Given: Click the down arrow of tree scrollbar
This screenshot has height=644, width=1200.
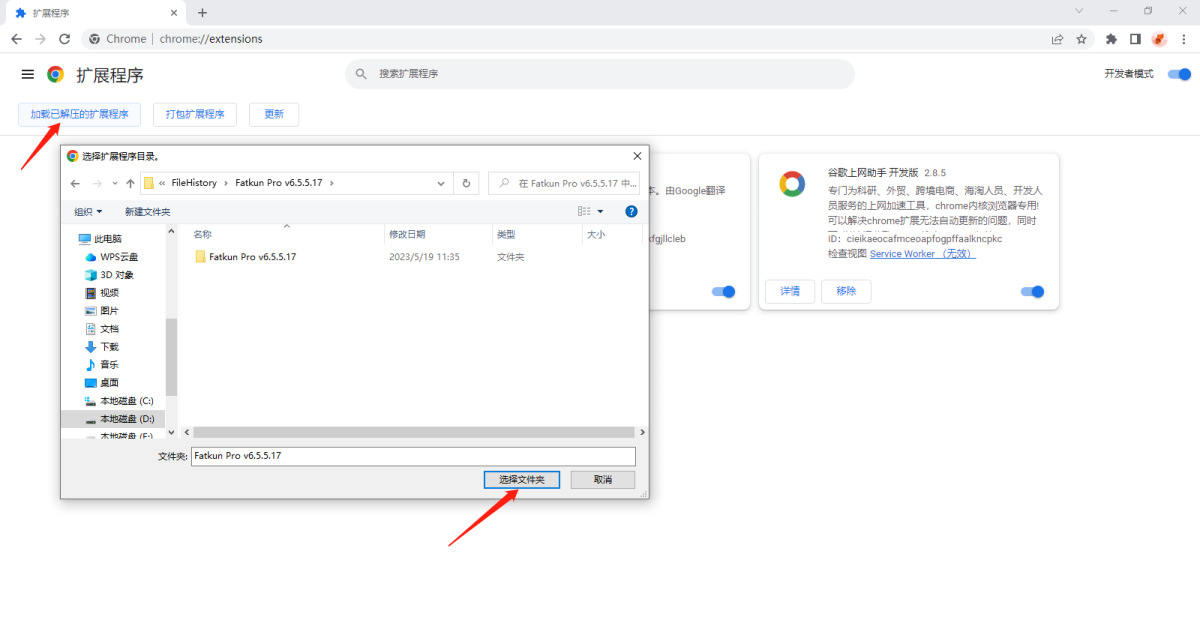Looking at the screenshot, I should point(171,432).
